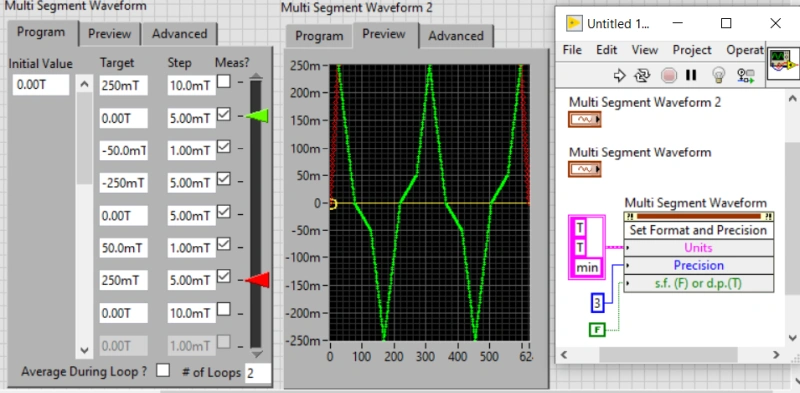Uncheck Meas for 50.0mT row
The image size is (800, 393).
pos(223,244)
